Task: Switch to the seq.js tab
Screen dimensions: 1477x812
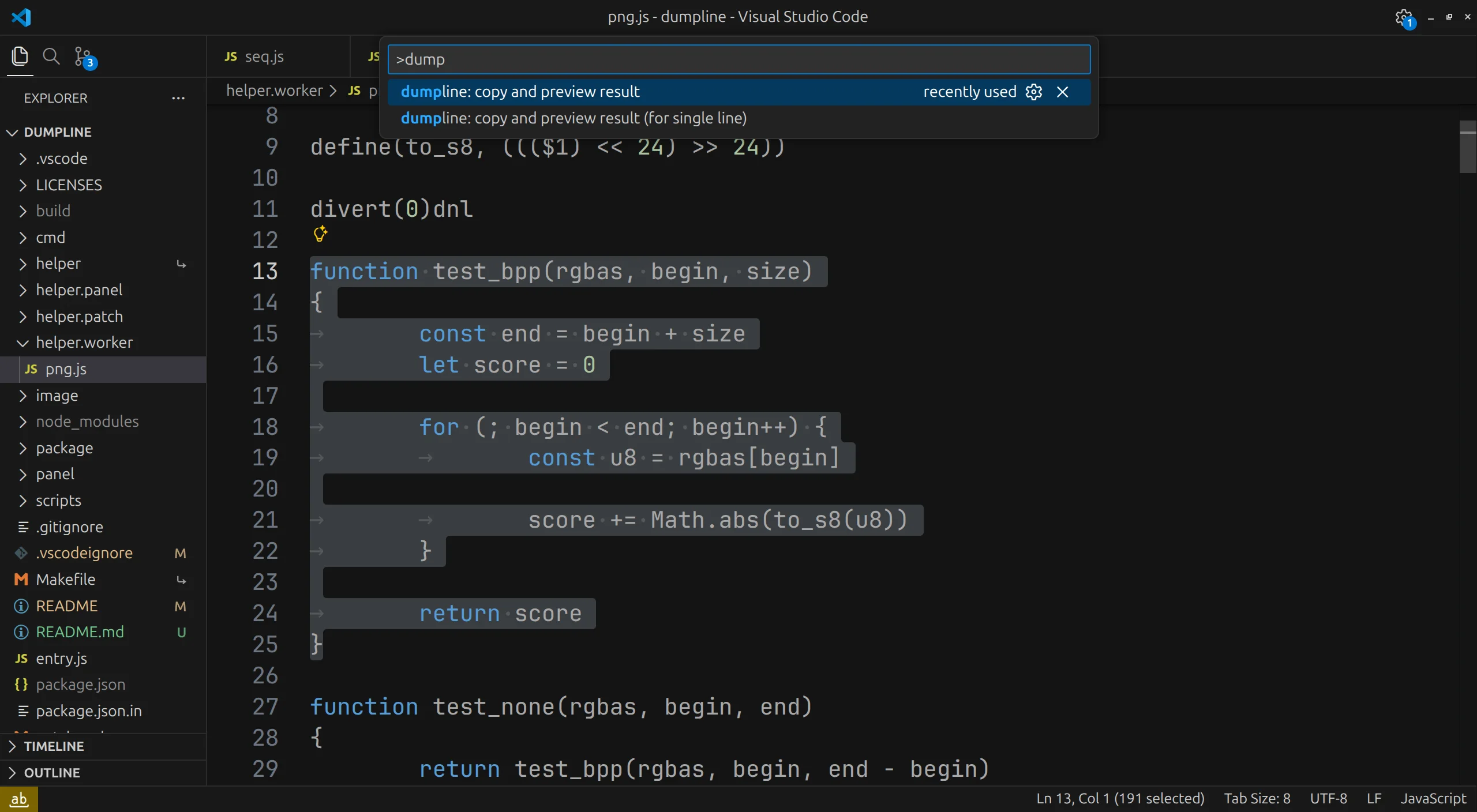Action: click(263, 57)
